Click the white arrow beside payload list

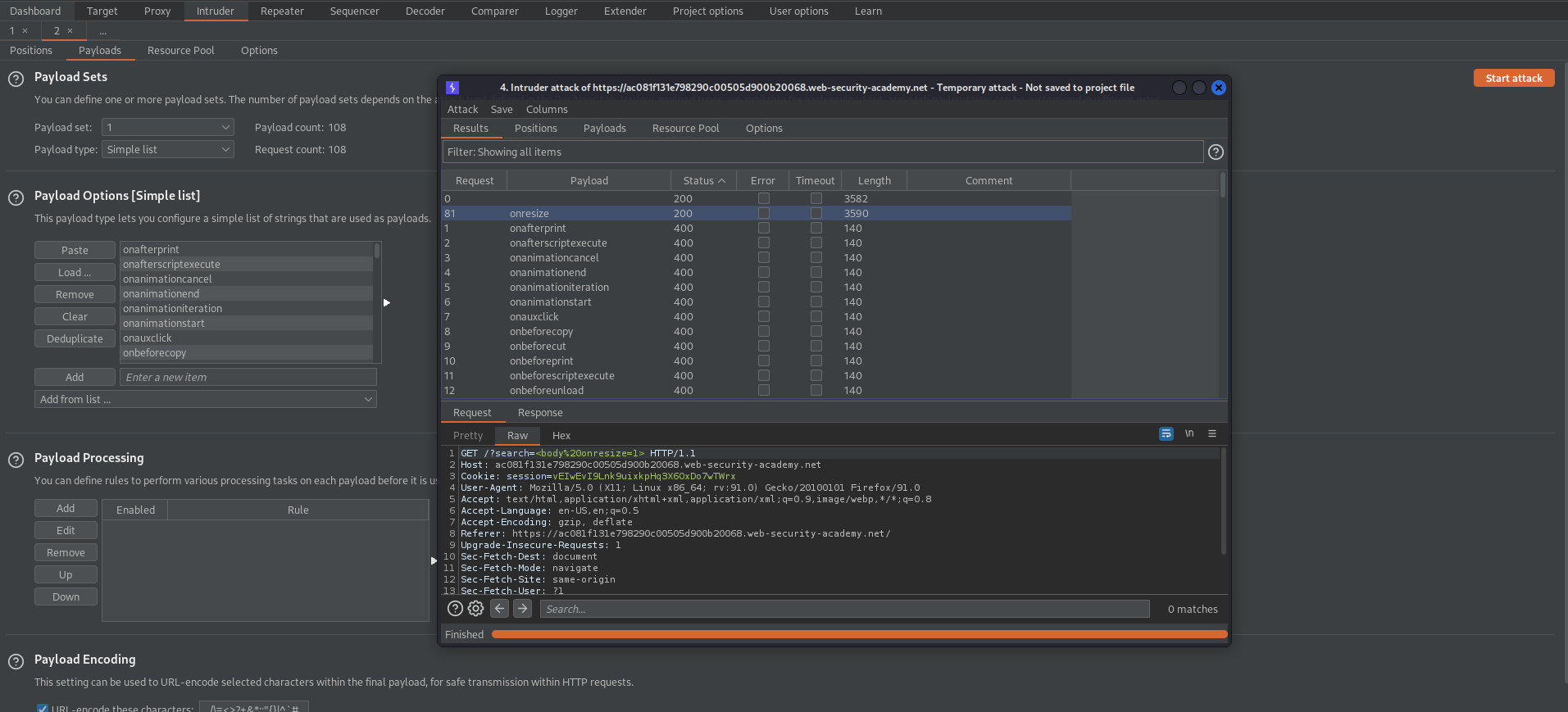[387, 303]
